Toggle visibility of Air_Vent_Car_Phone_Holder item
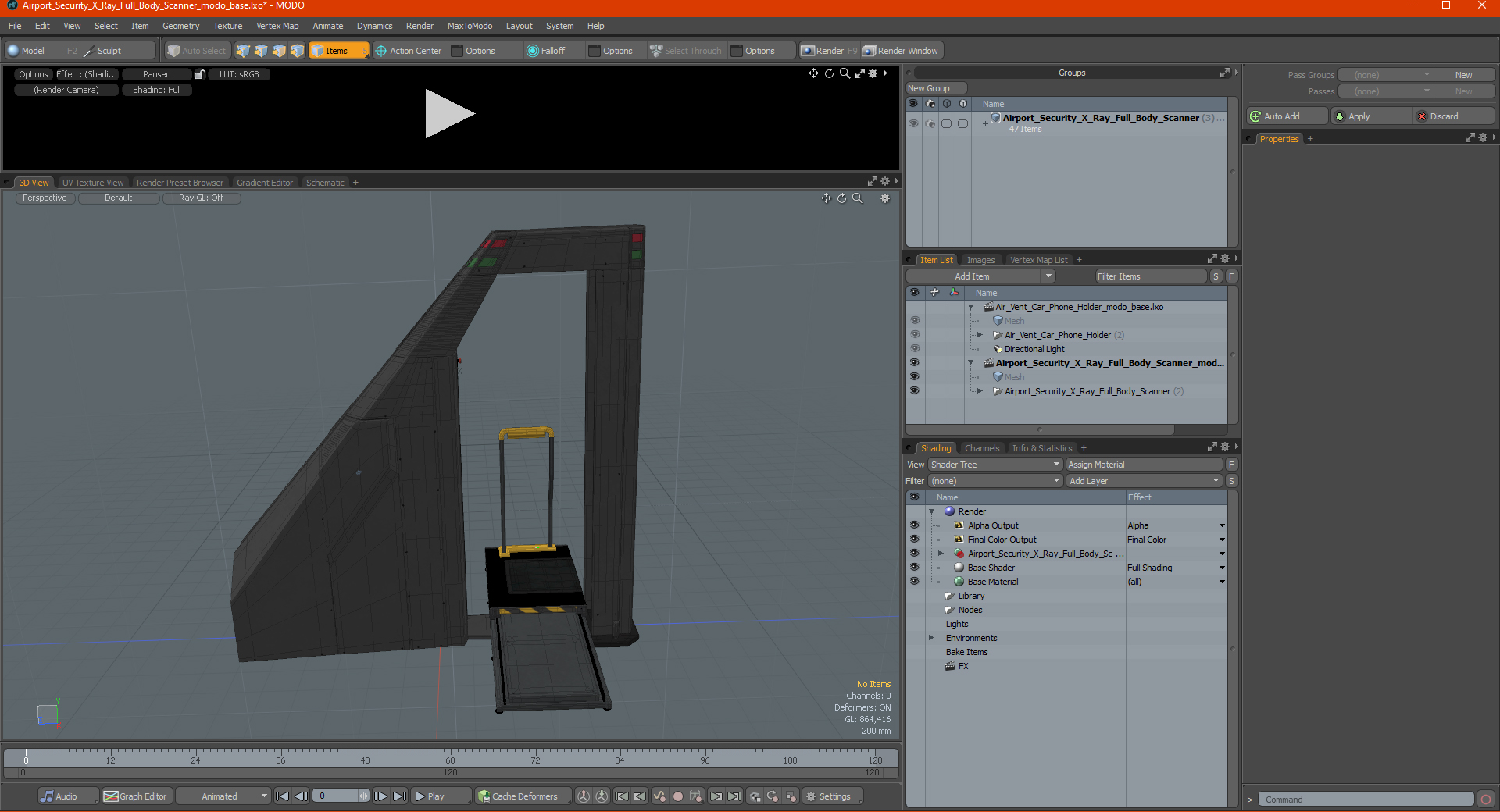This screenshot has width=1500, height=812. [914, 335]
